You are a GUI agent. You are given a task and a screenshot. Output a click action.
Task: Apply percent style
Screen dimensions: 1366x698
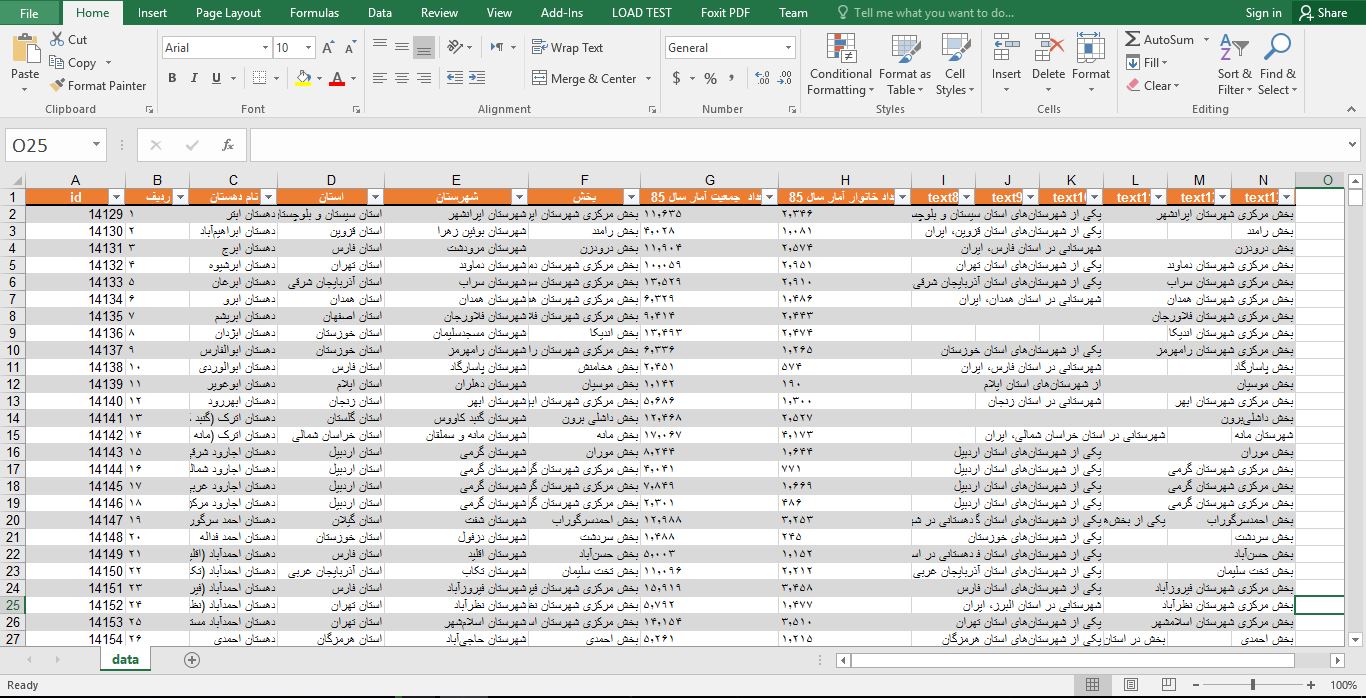pyautogui.click(x=710, y=78)
